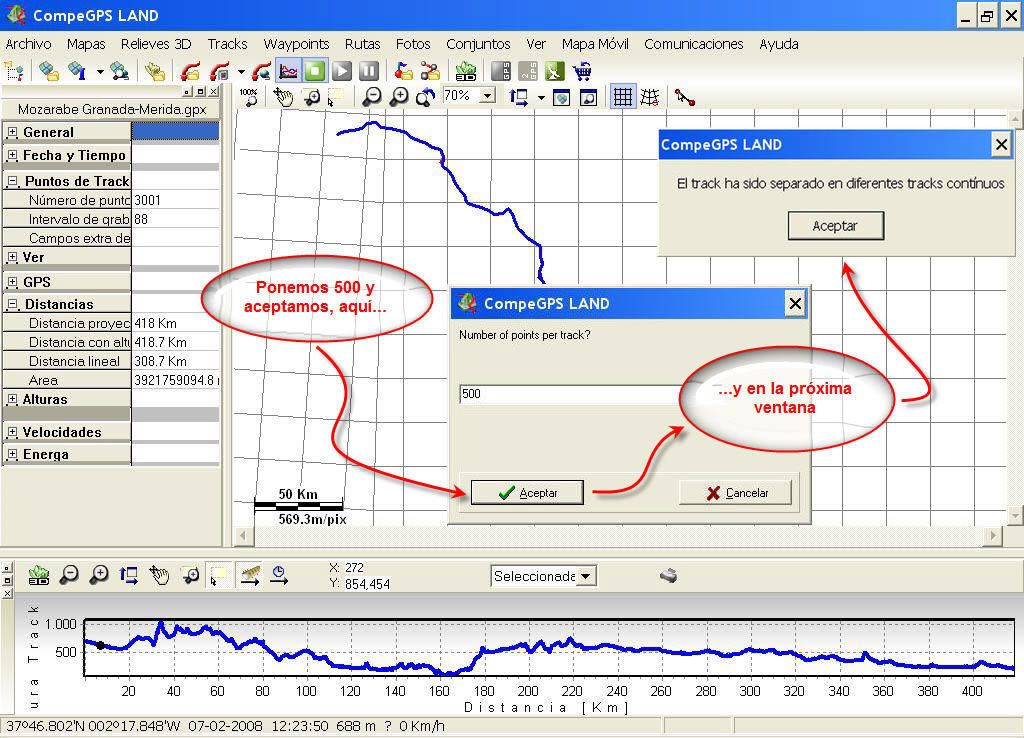Open waypoints file with the flag folder icon
This screenshot has width=1024, height=738.
coord(404,71)
